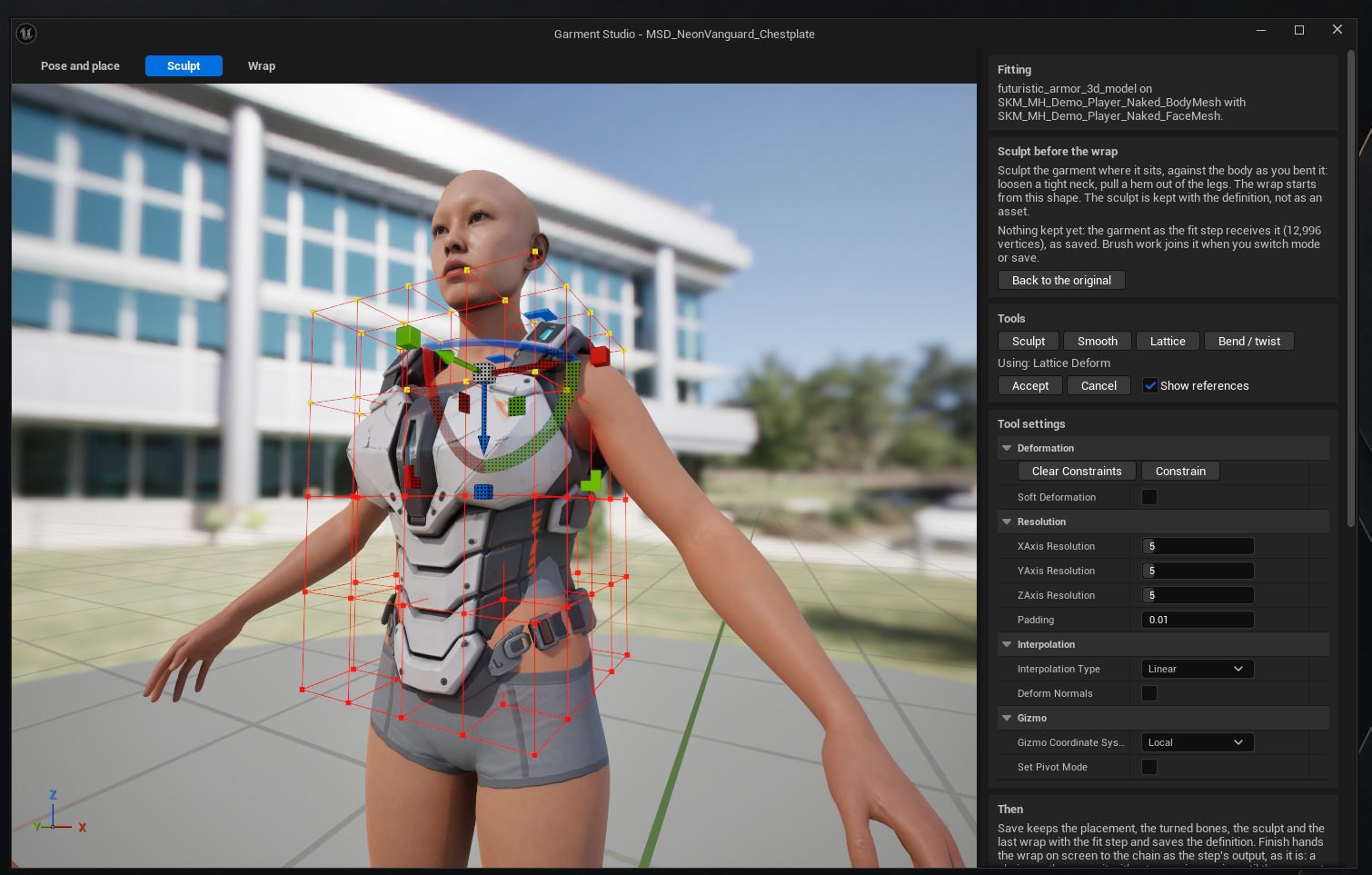Select the Sculpt mode tab
The height and width of the screenshot is (875, 1372).
(184, 66)
